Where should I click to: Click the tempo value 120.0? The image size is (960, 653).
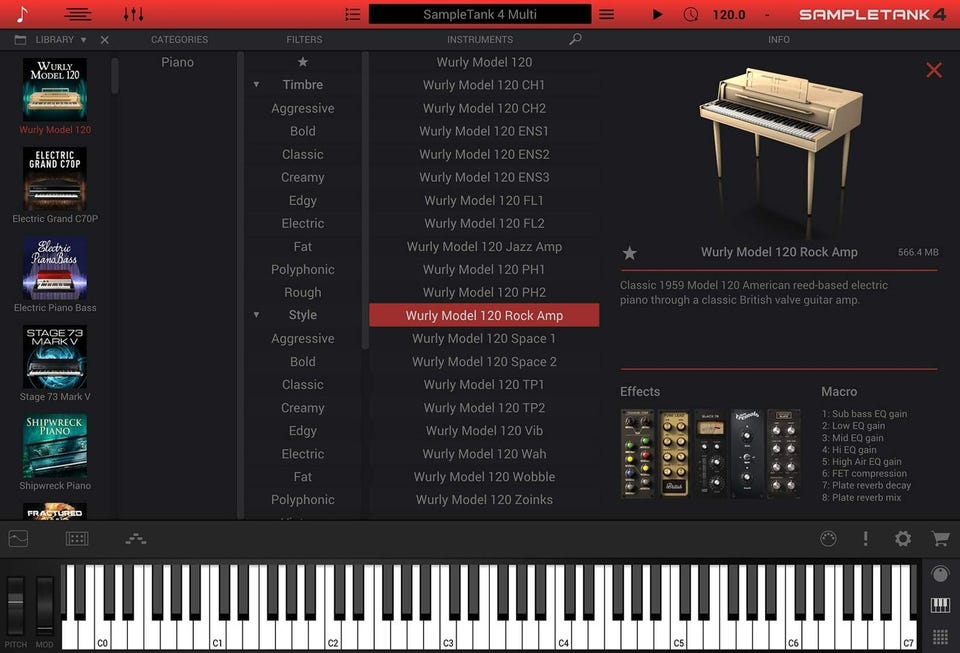pyautogui.click(x=729, y=15)
